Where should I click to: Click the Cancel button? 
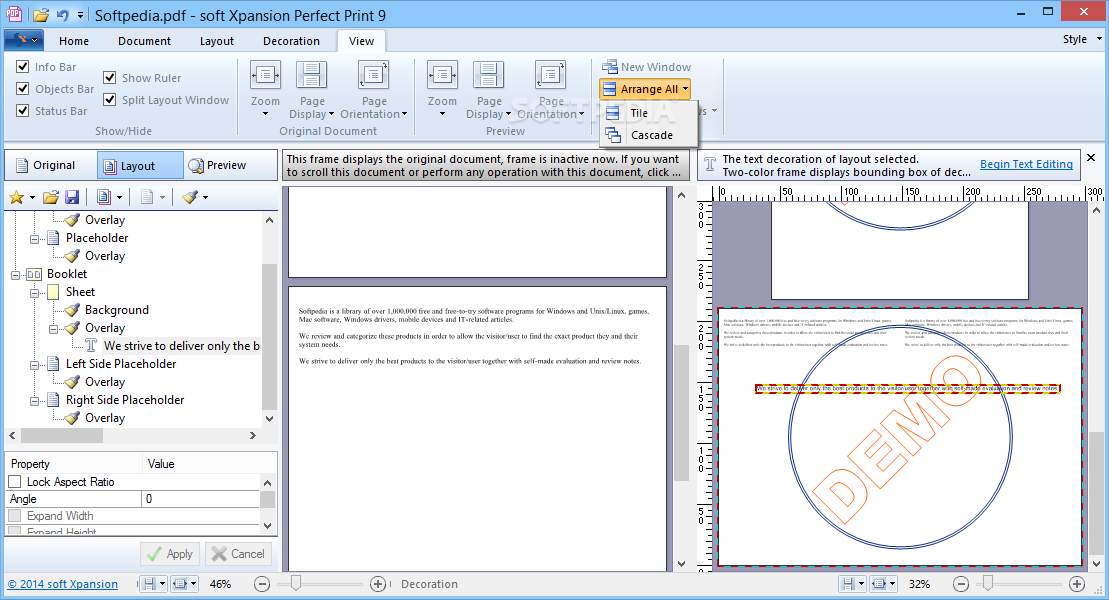238,554
